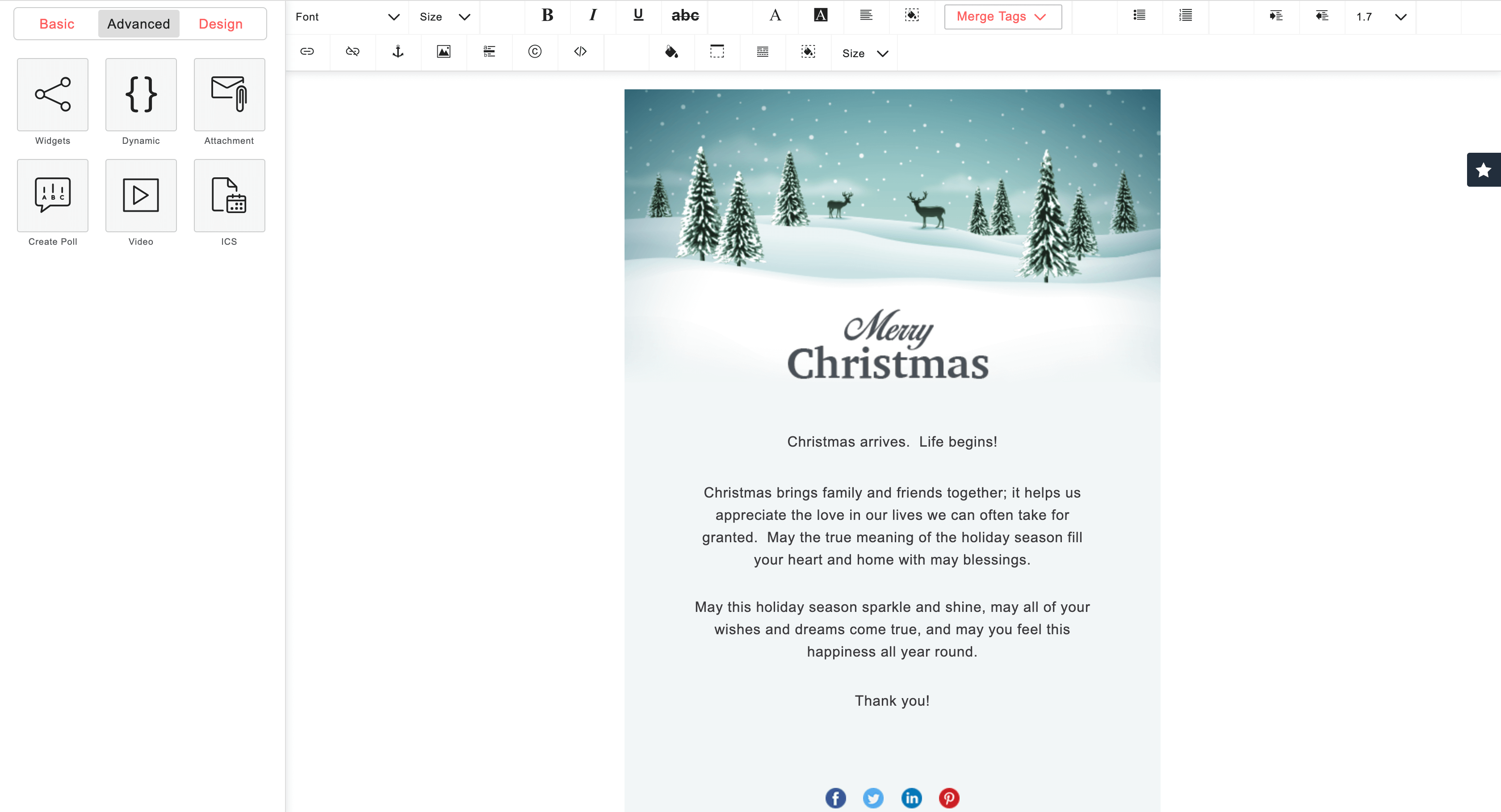The height and width of the screenshot is (812, 1501).
Task: Select the Video block
Action: (141, 195)
